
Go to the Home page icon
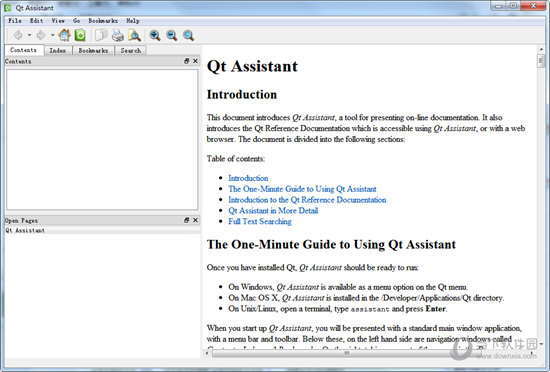click(65, 35)
